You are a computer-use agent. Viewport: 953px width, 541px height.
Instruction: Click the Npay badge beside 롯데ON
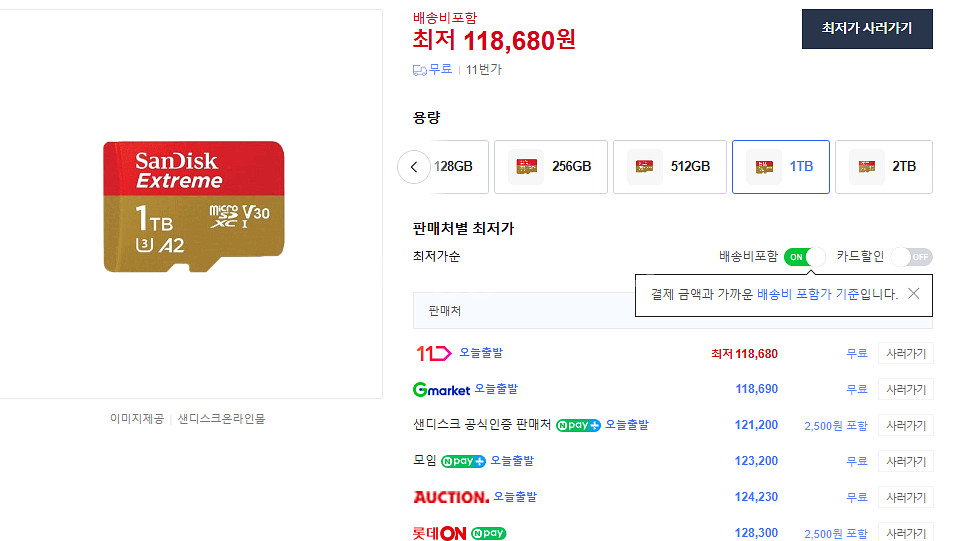click(x=488, y=533)
